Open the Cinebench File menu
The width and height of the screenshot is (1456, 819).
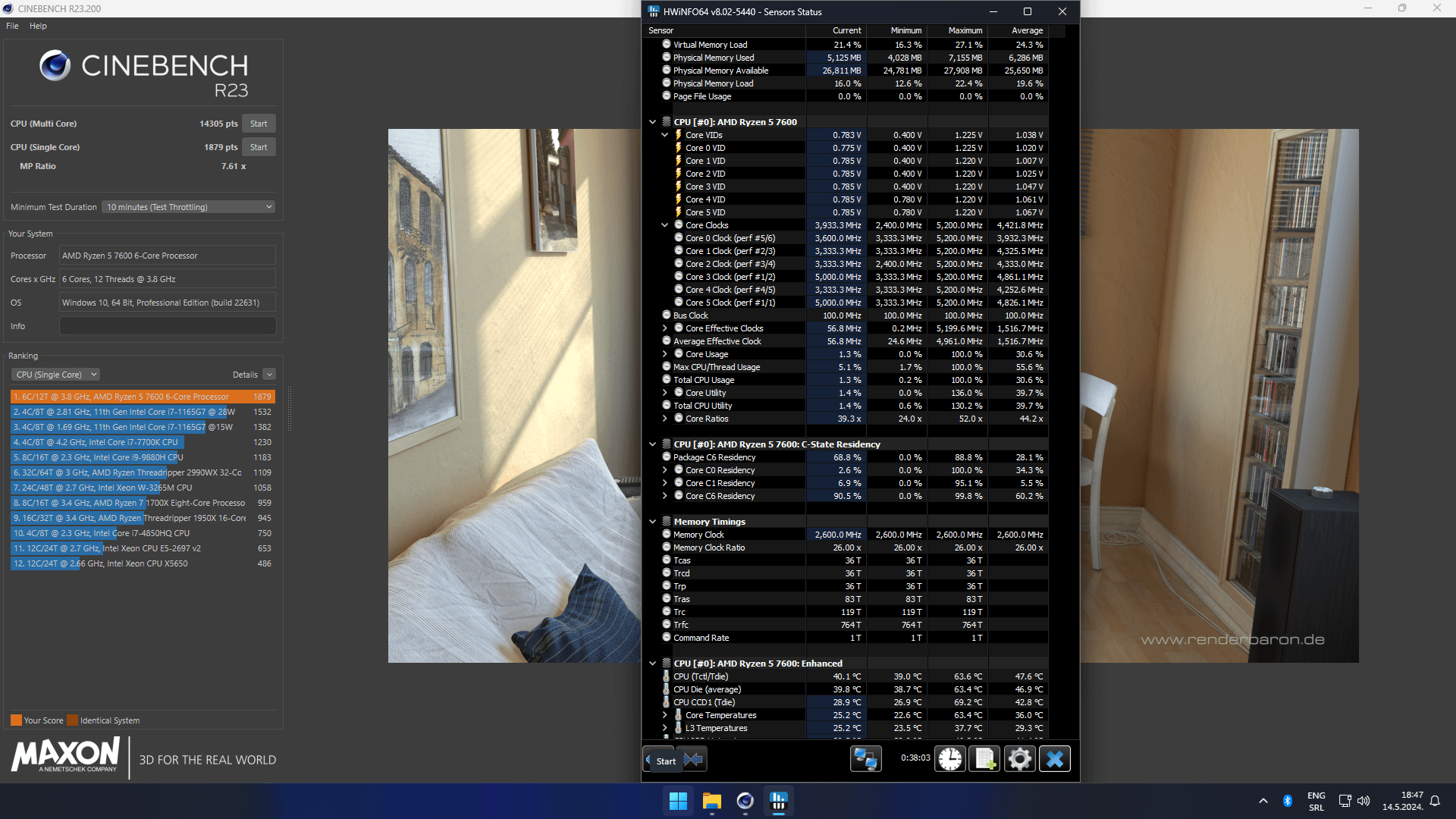click(12, 26)
